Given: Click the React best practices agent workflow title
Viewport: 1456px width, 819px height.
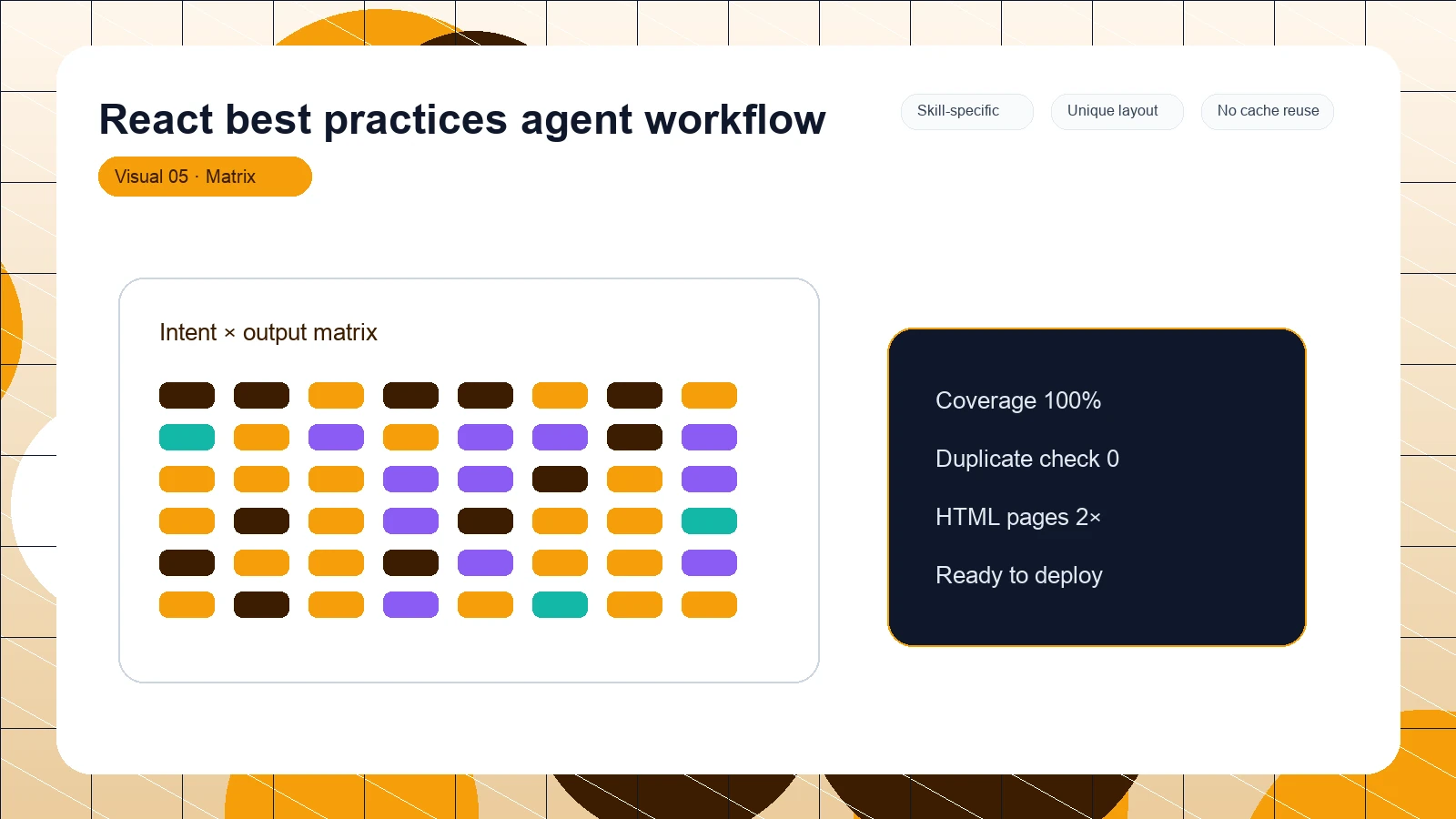Looking at the screenshot, I should tap(462, 119).
